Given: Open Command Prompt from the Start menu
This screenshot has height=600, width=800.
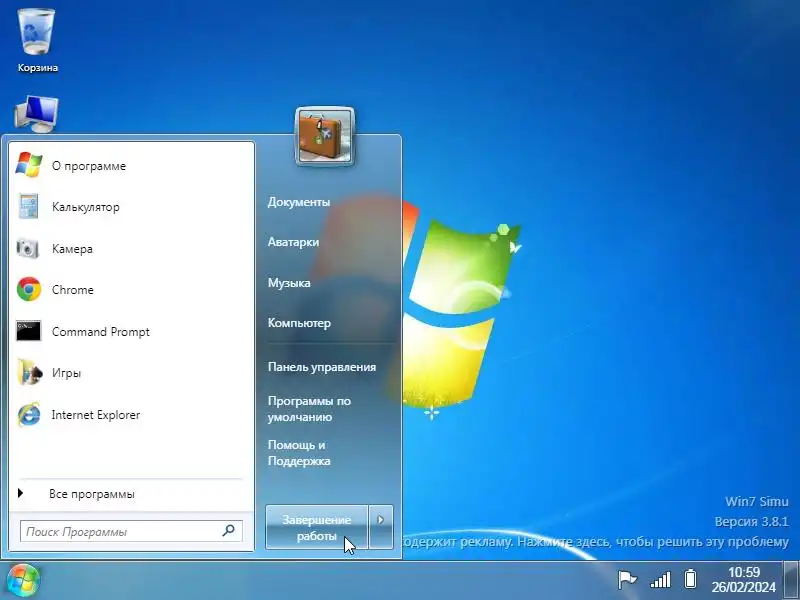Looking at the screenshot, I should point(131,332).
